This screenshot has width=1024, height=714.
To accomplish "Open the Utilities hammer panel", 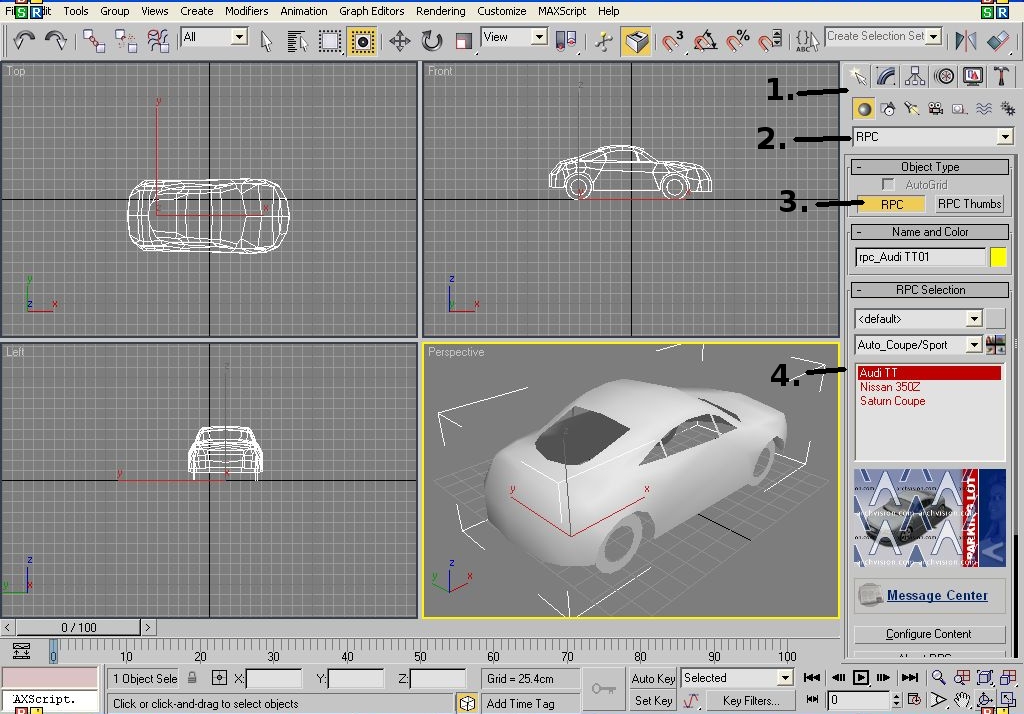I will [x=1001, y=76].
